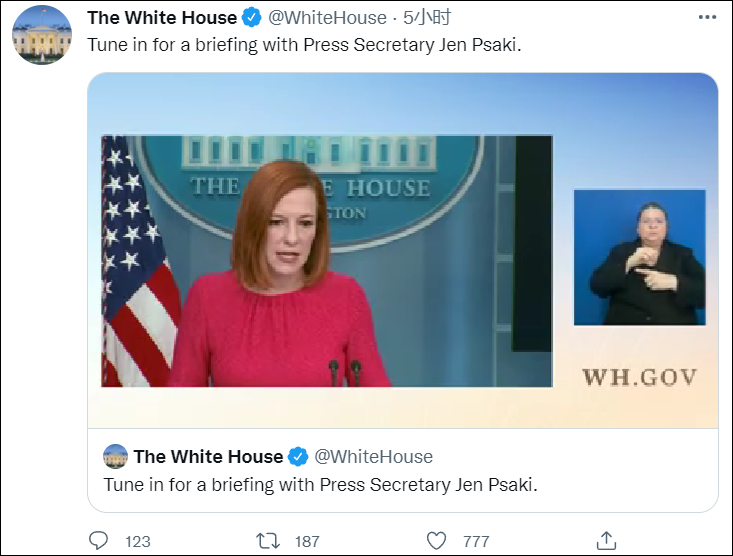Click the White House profile avatar
The height and width of the screenshot is (556, 733).
click(x=42, y=35)
